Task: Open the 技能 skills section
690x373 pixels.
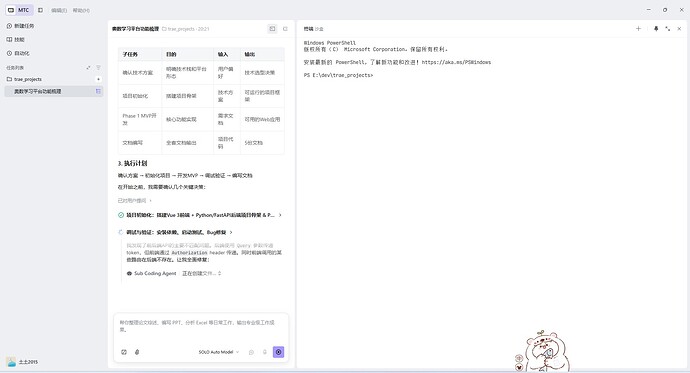Action: tap(15, 40)
